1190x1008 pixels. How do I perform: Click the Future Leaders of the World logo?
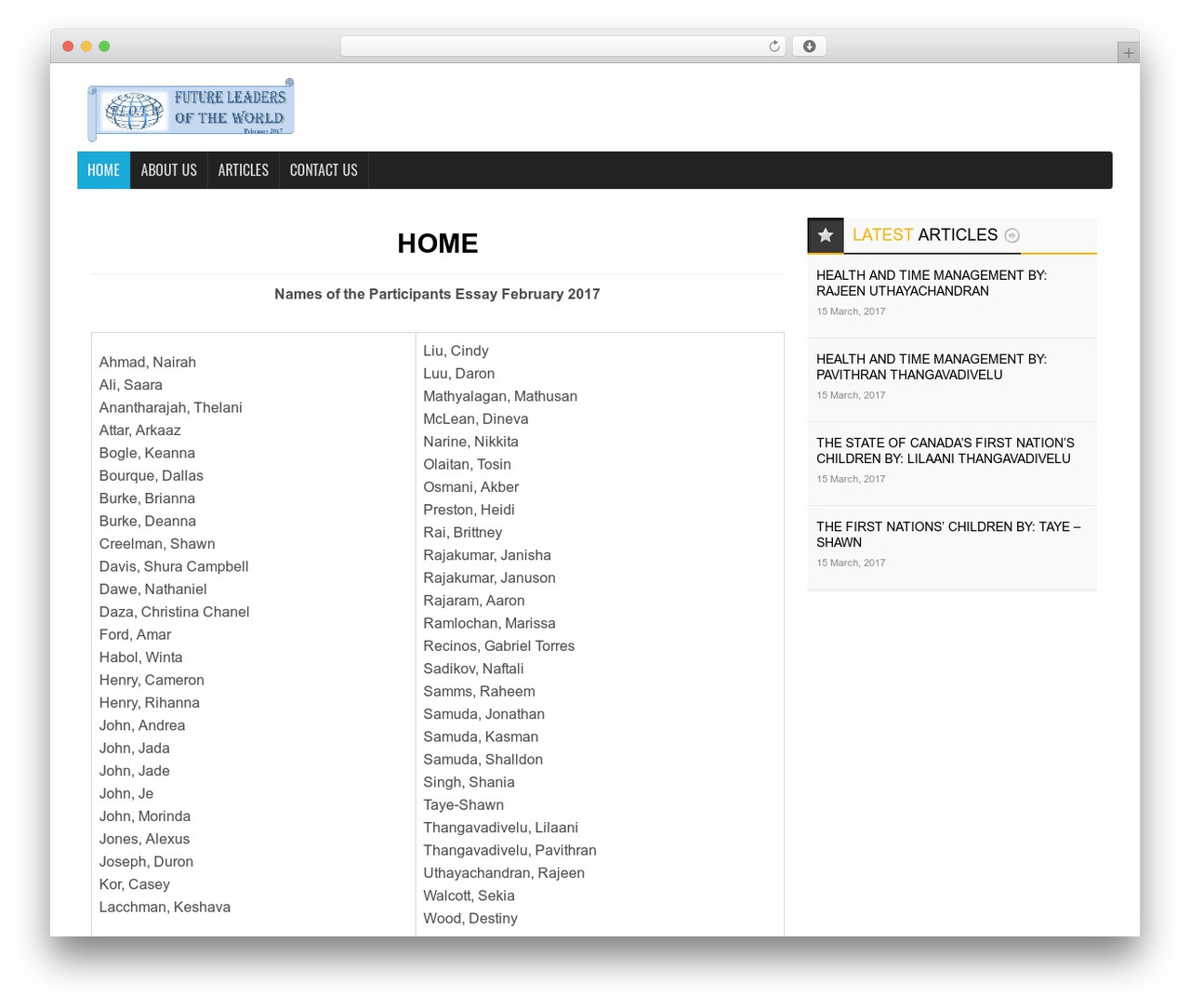(x=191, y=110)
